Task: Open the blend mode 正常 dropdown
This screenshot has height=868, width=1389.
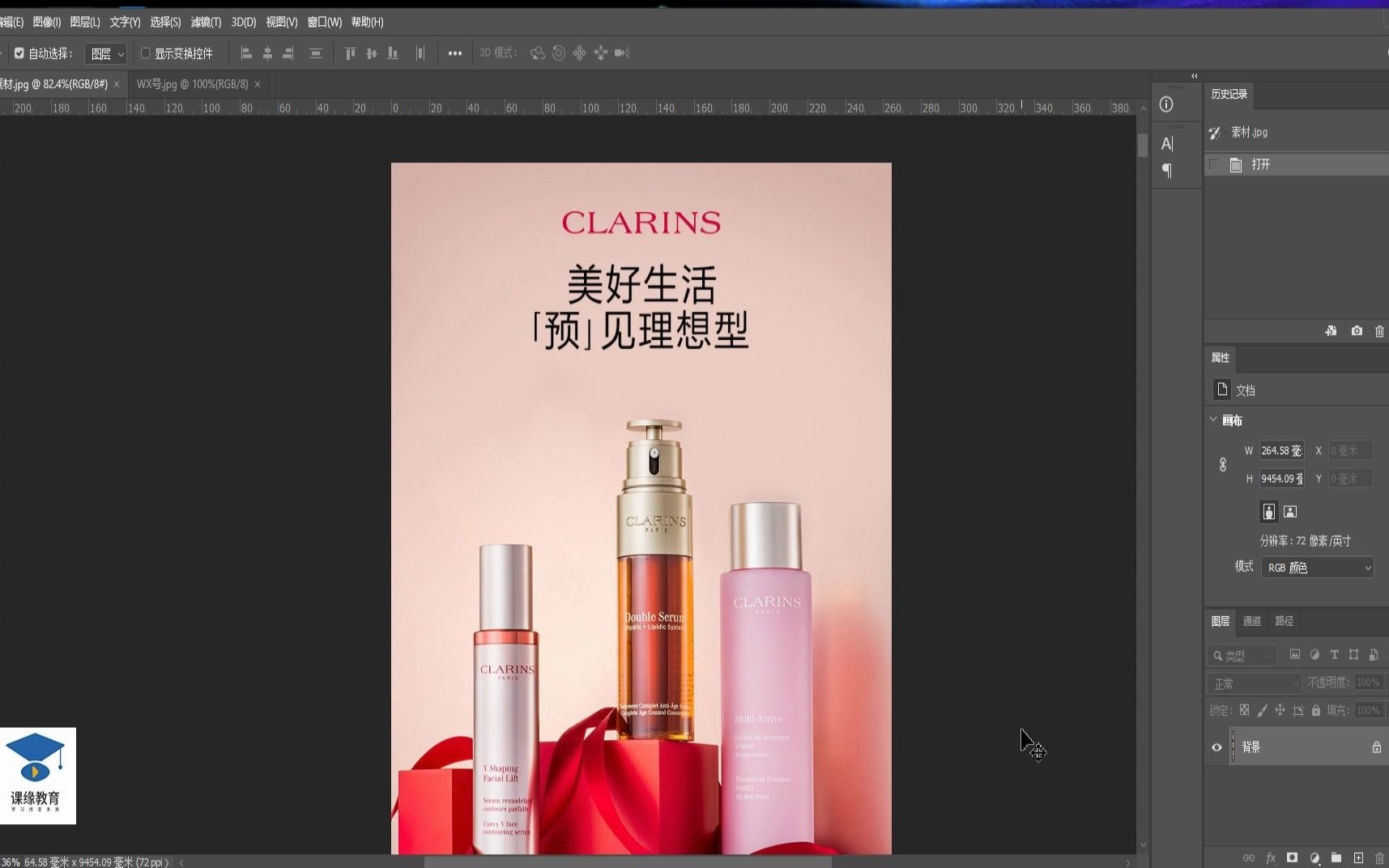Action: click(1254, 683)
